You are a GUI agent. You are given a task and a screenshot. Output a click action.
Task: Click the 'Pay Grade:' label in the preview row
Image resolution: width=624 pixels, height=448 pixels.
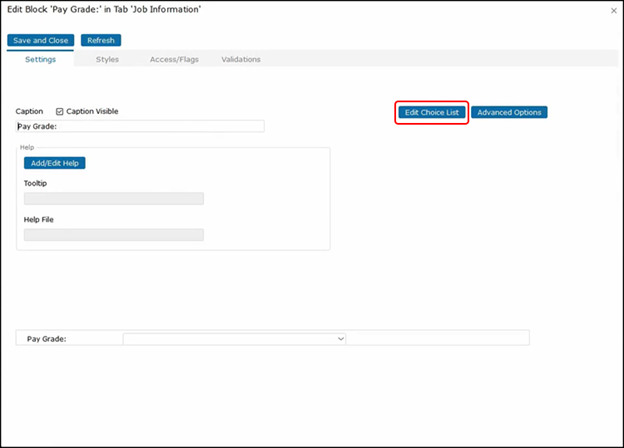[47, 339]
